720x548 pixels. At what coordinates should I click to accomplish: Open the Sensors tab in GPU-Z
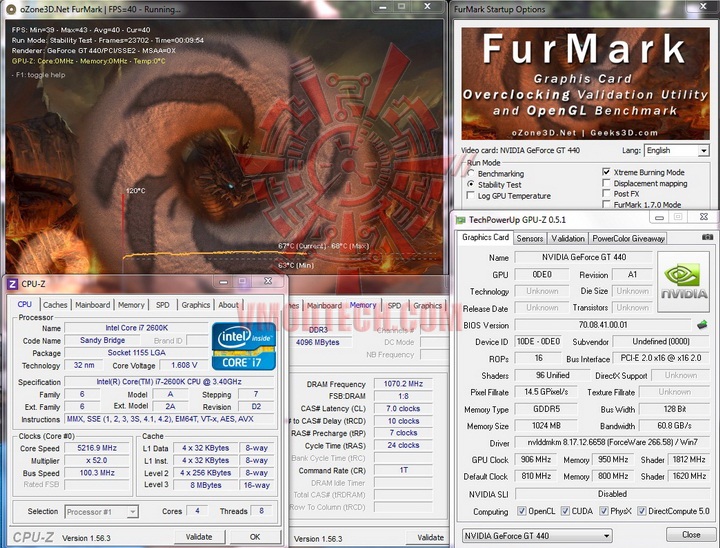[529, 238]
